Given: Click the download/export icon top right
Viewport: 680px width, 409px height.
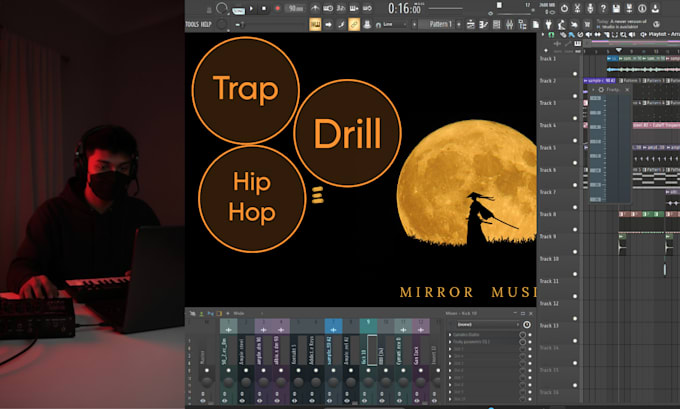Looking at the screenshot, I should point(655,8).
